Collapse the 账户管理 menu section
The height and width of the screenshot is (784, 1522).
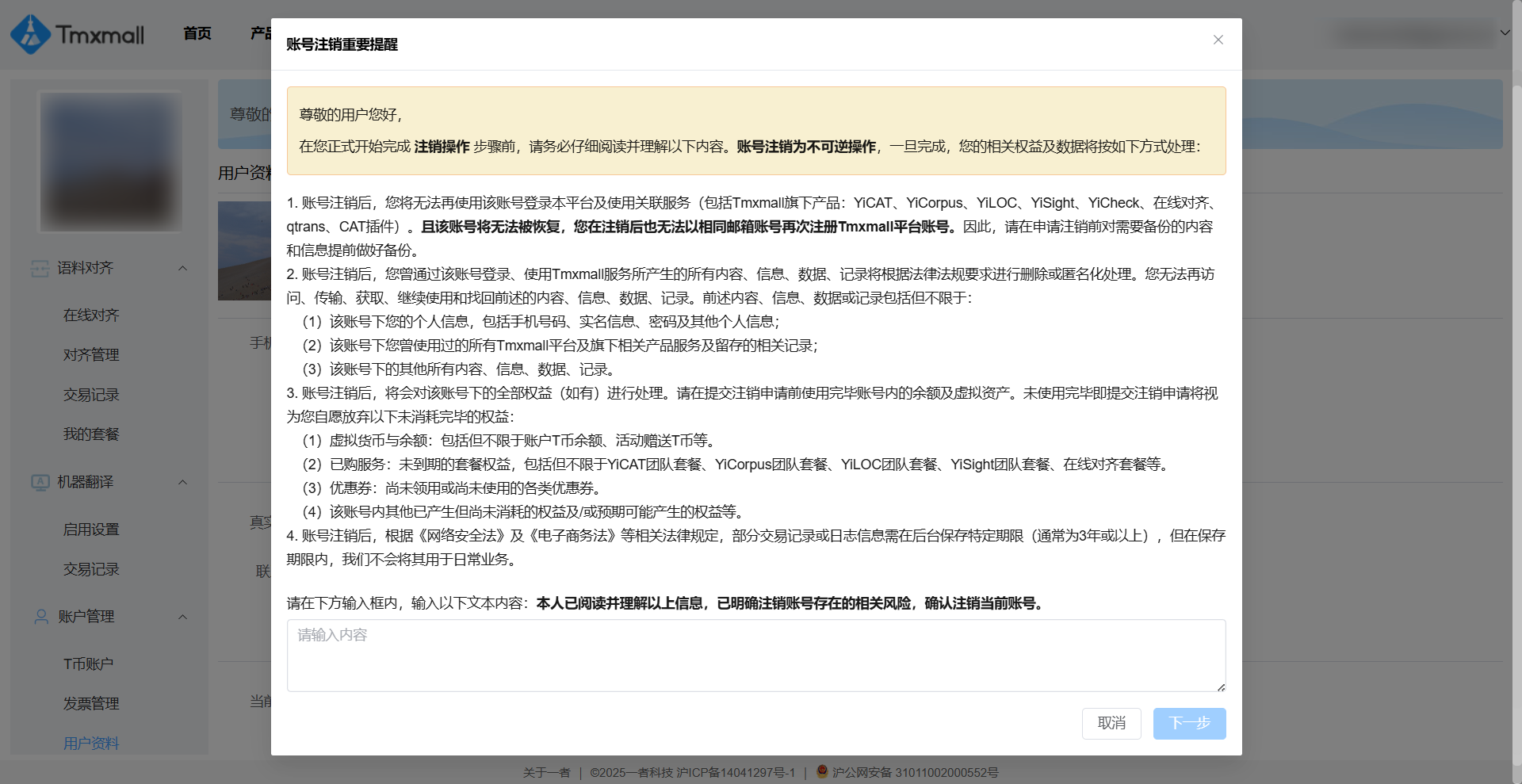(x=183, y=617)
